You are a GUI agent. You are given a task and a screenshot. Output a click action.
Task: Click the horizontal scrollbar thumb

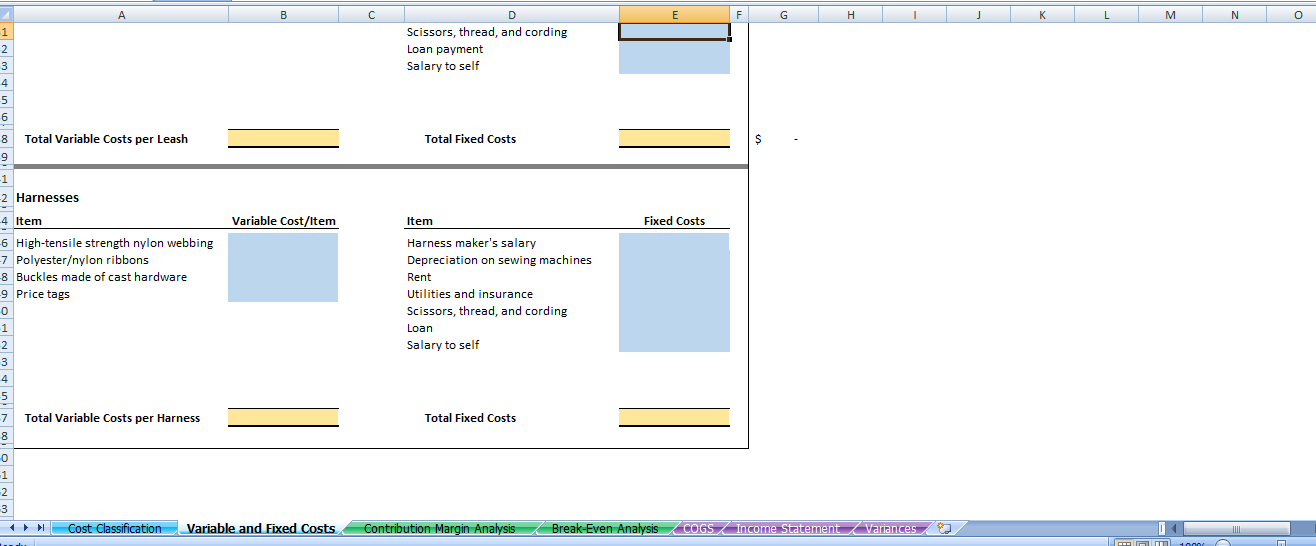(x=1236, y=528)
